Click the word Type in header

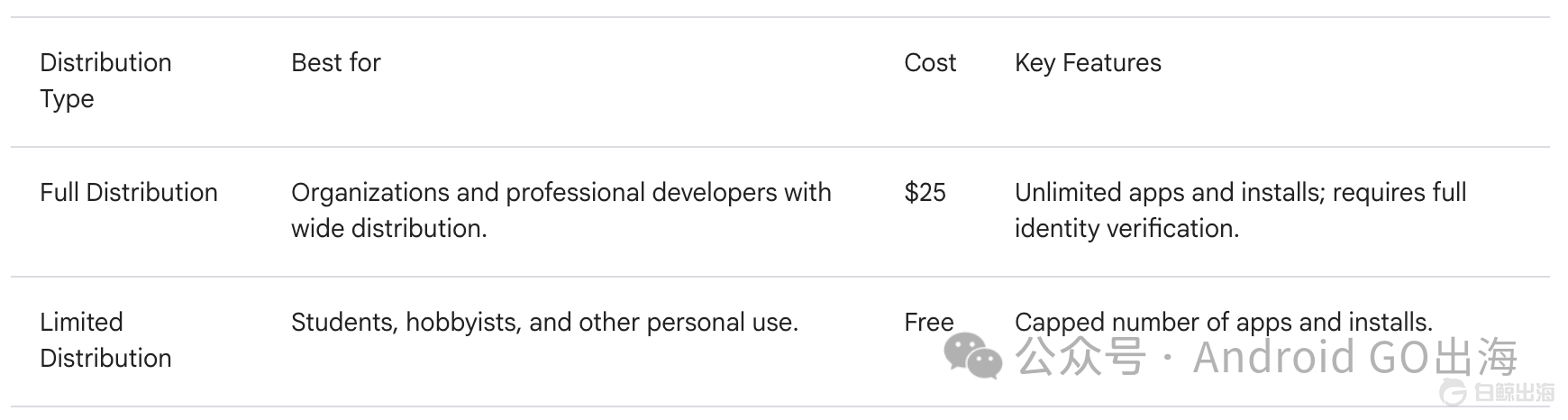pos(67,99)
